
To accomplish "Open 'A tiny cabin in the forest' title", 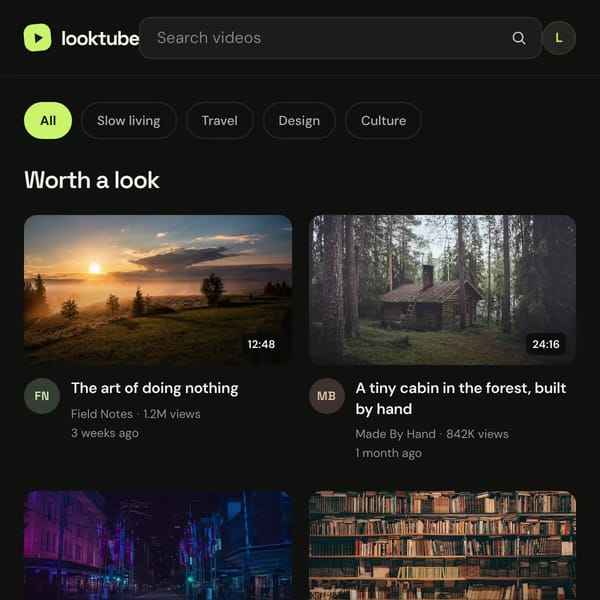I will 461,398.
